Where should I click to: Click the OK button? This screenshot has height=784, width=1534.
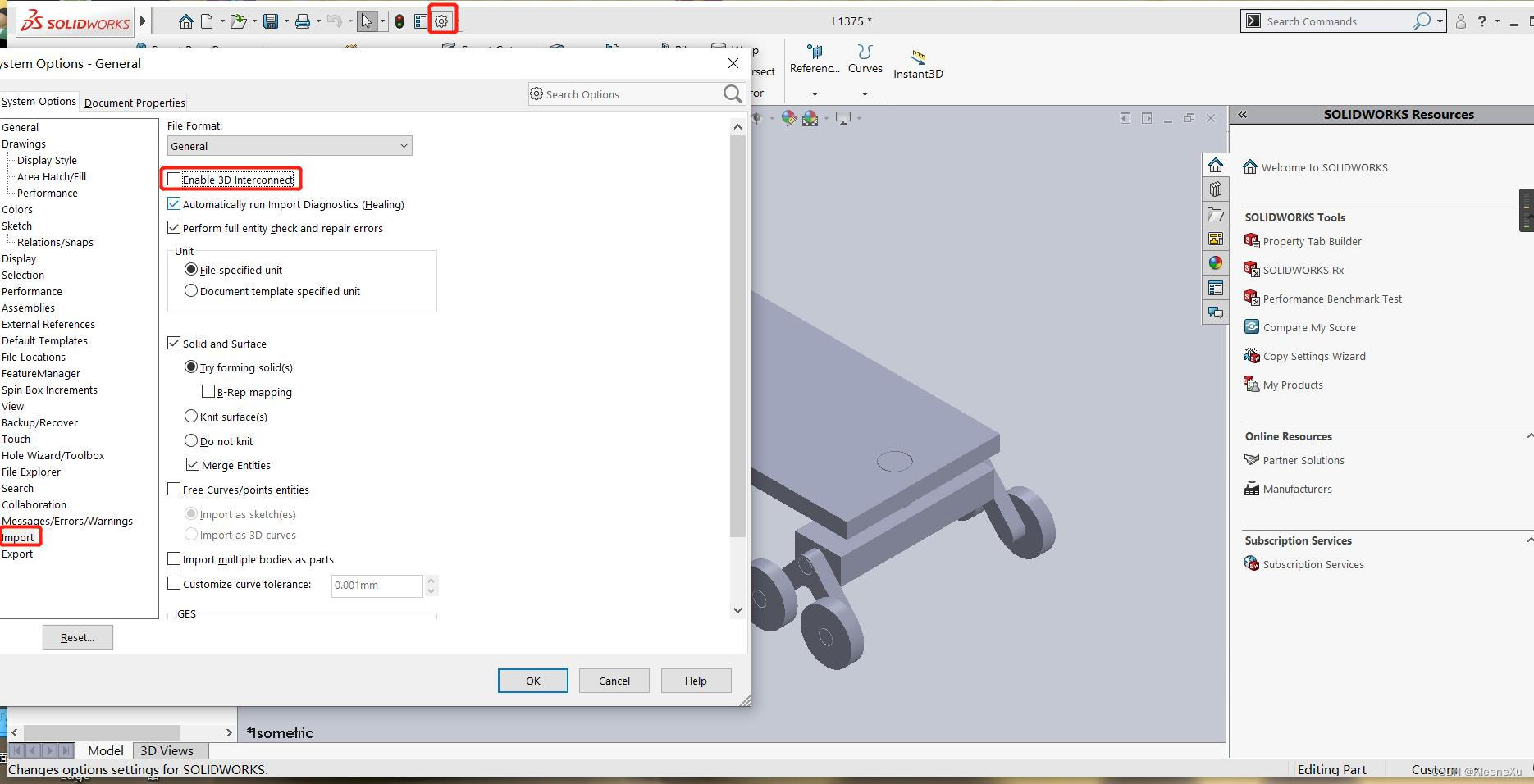(x=532, y=681)
